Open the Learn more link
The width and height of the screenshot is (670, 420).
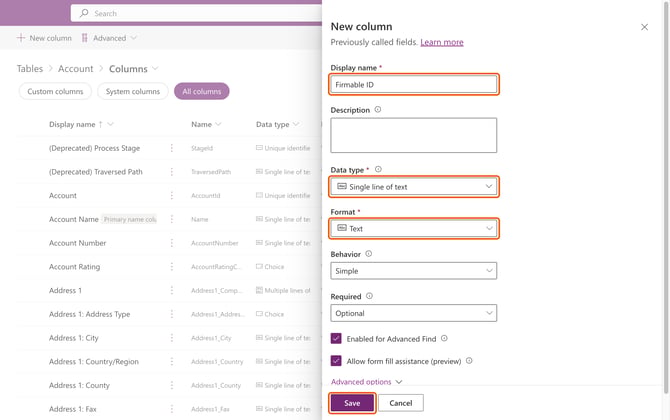tap(442, 42)
